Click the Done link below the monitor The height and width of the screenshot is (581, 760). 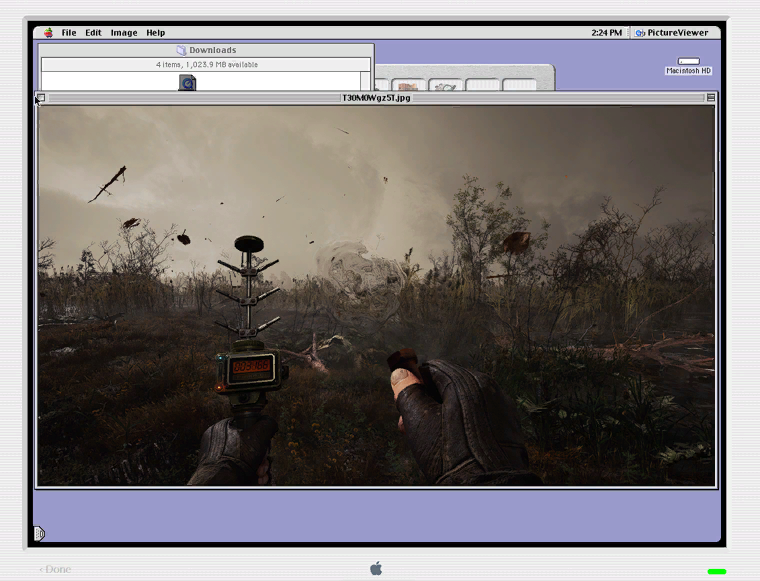[55, 569]
